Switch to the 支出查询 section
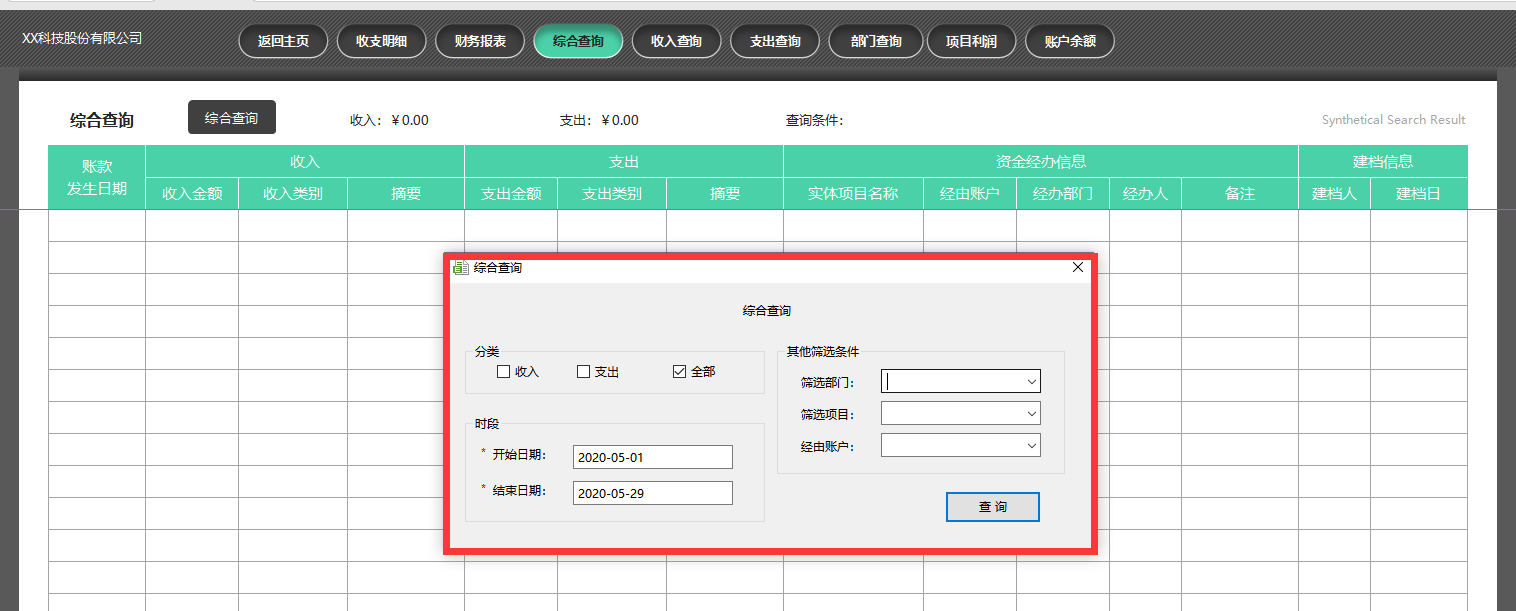Viewport: 1516px width, 611px height. click(774, 41)
